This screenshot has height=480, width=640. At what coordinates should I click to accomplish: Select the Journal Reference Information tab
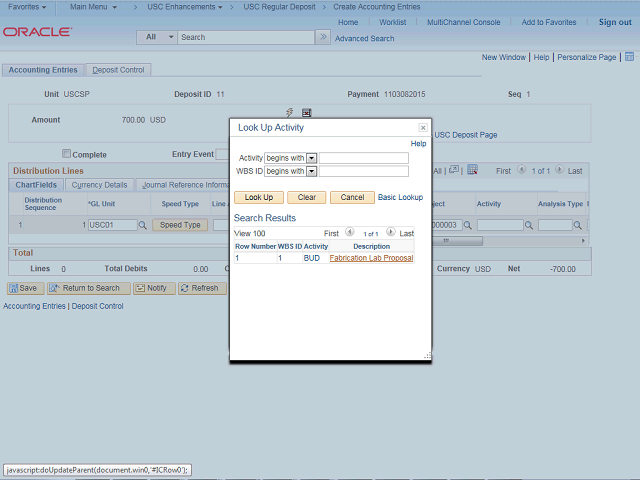coord(183,185)
